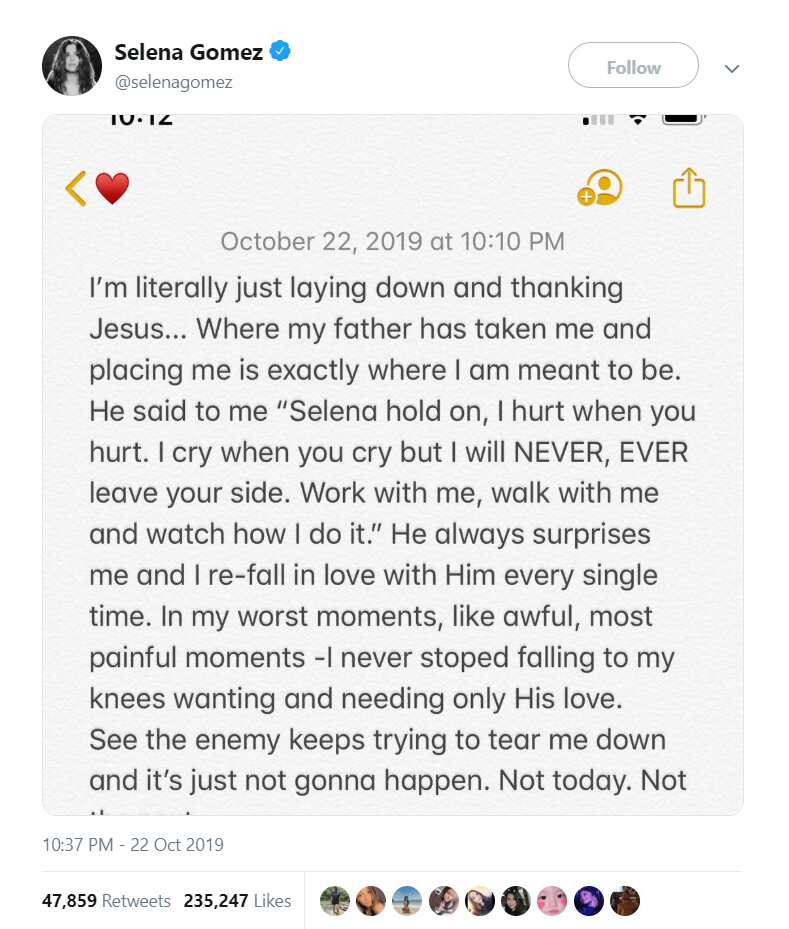This screenshot has height=929, width=789.
Task: Open the attached note screenshot image
Action: (x=393, y=464)
